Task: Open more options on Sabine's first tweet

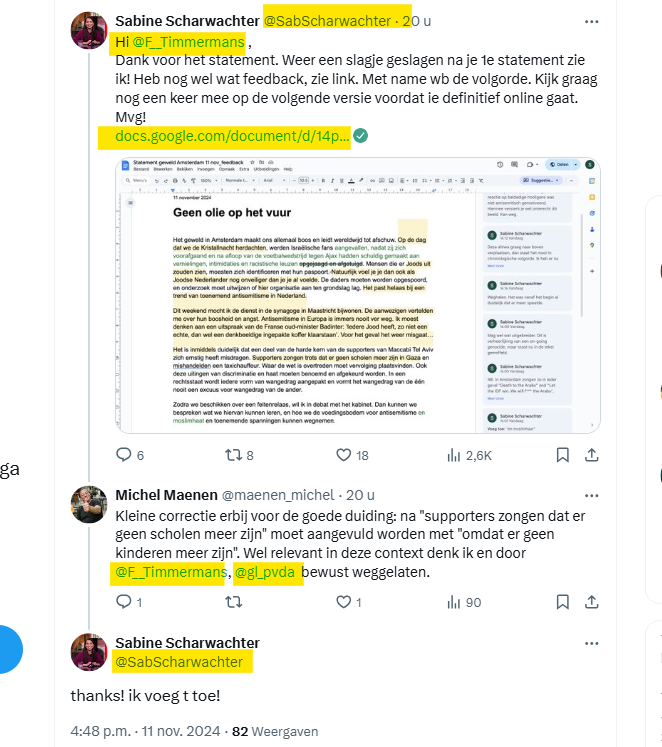Action: pos(591,21)
